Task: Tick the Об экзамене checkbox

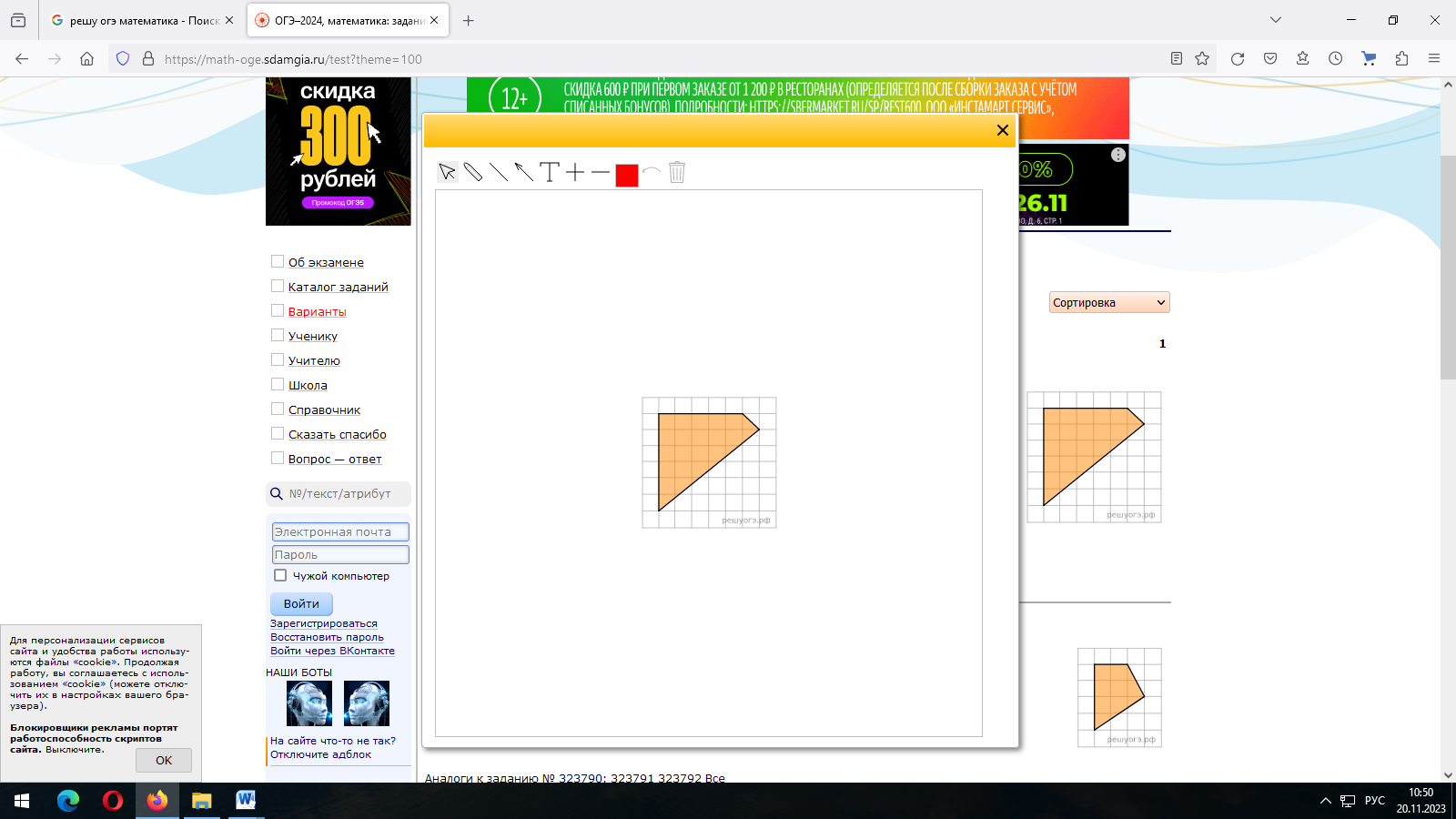Action: [278, 261]
